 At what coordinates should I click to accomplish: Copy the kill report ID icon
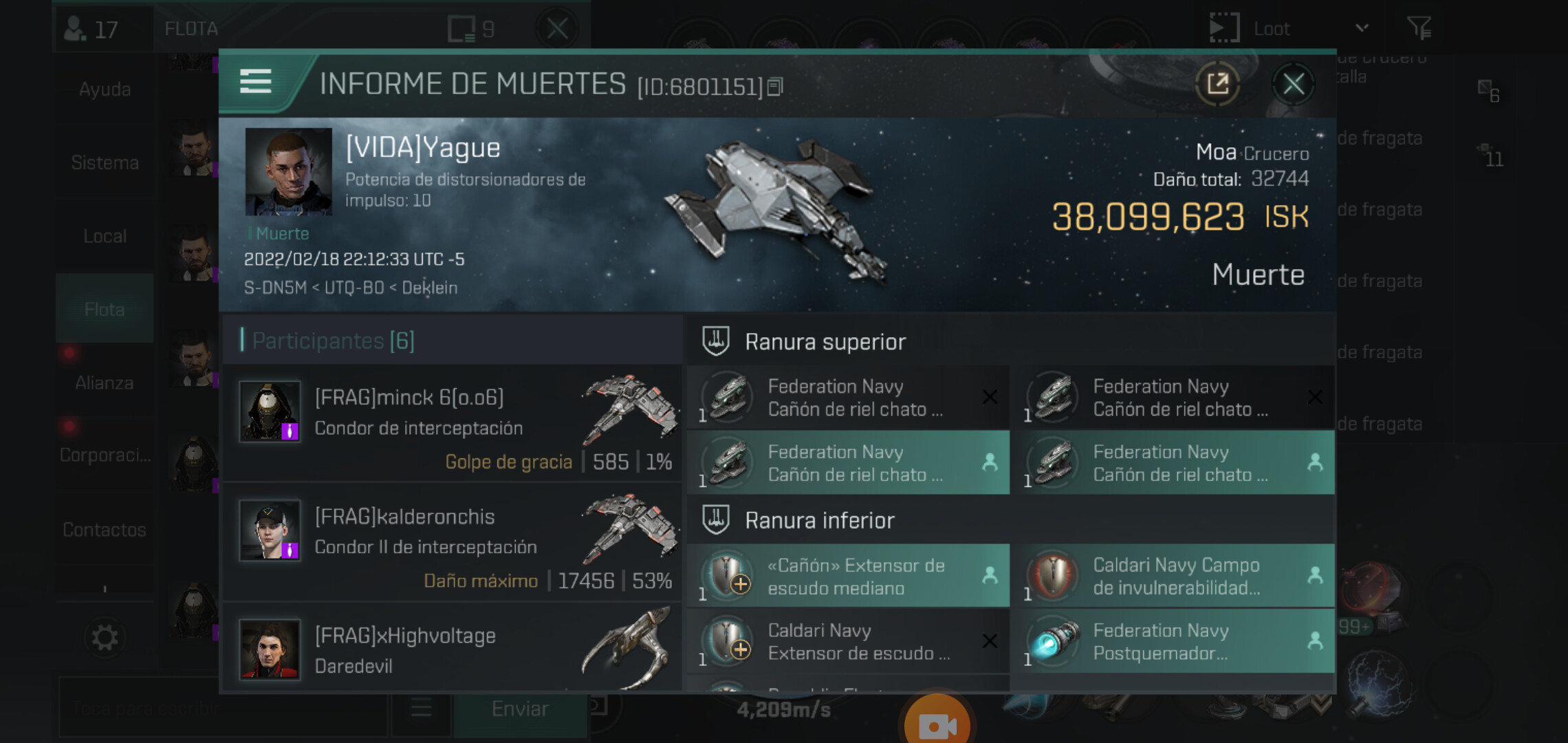pyautogui.click(x=774, y=87)
